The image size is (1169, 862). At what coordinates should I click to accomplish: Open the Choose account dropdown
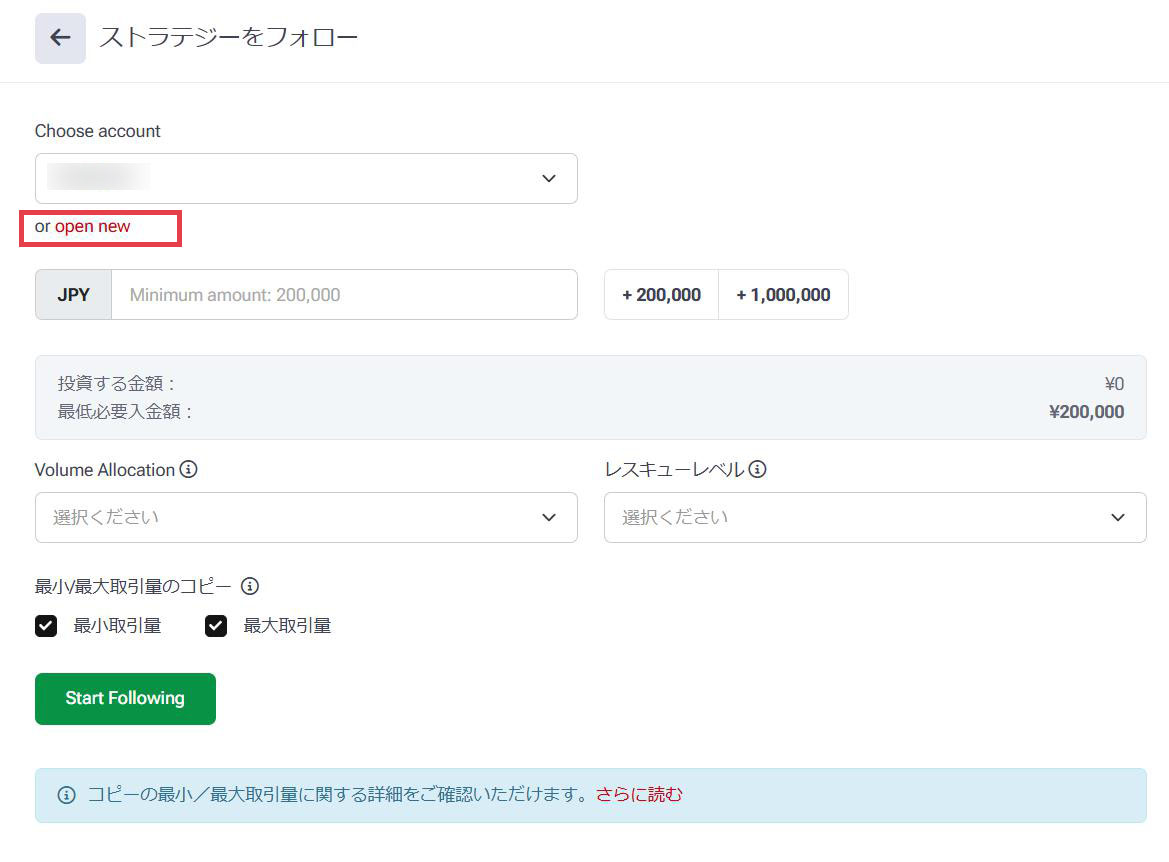click(x=305, y=178)
